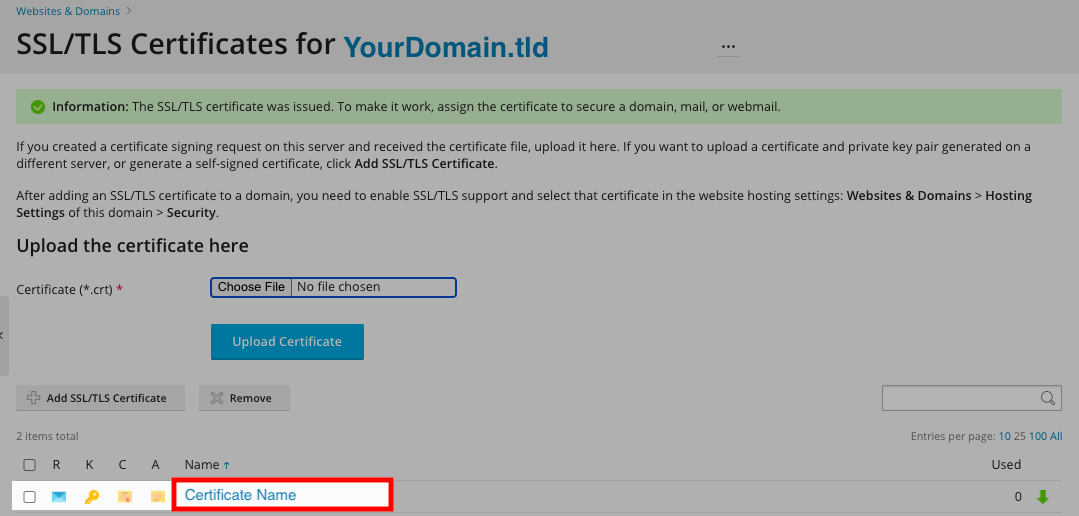The image size is (1079, 516).
Task: Click the magnifying glass search icon
Action: tap(1048, 398)
